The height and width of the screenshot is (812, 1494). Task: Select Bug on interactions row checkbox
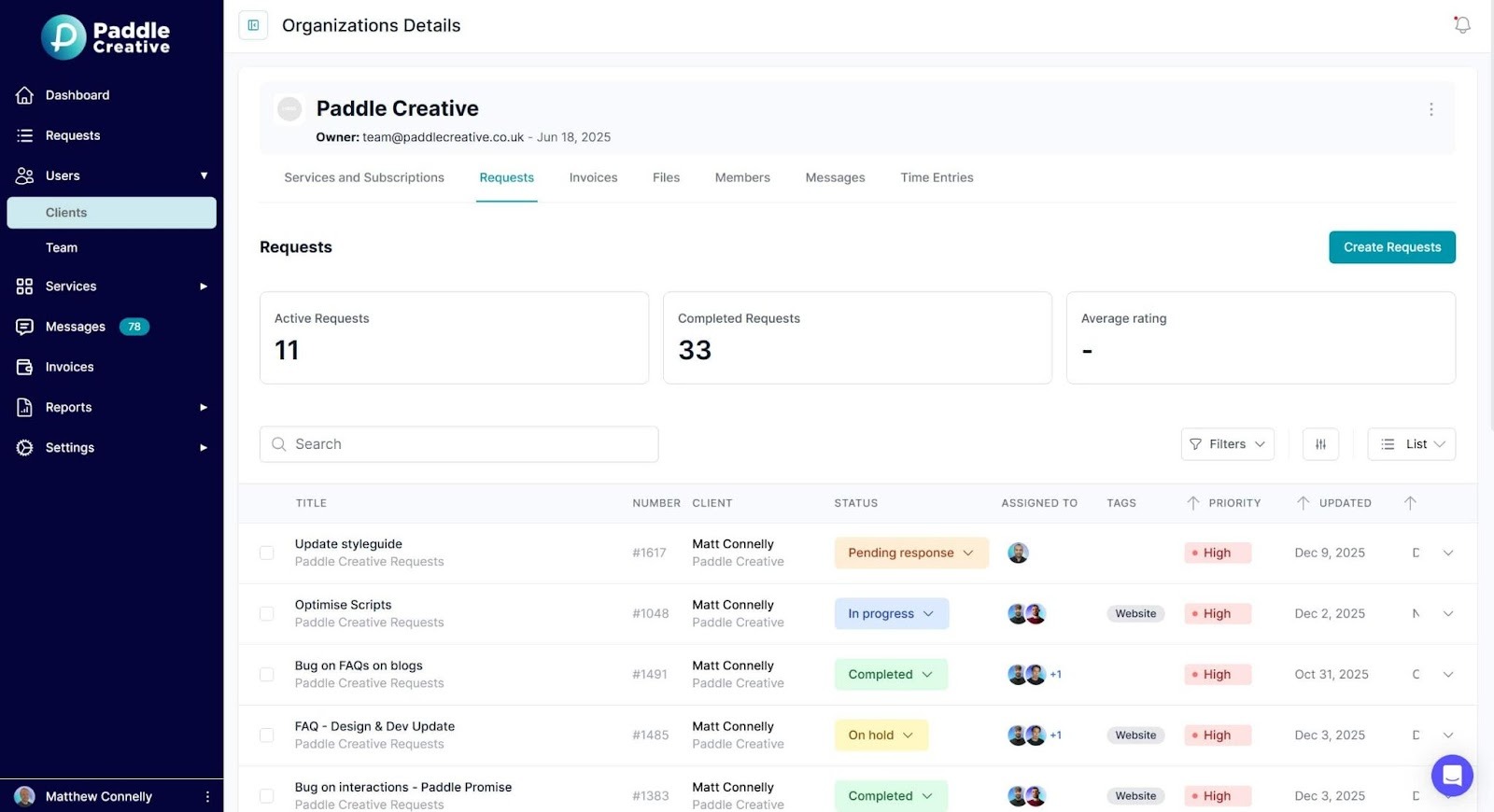[267, 796]
